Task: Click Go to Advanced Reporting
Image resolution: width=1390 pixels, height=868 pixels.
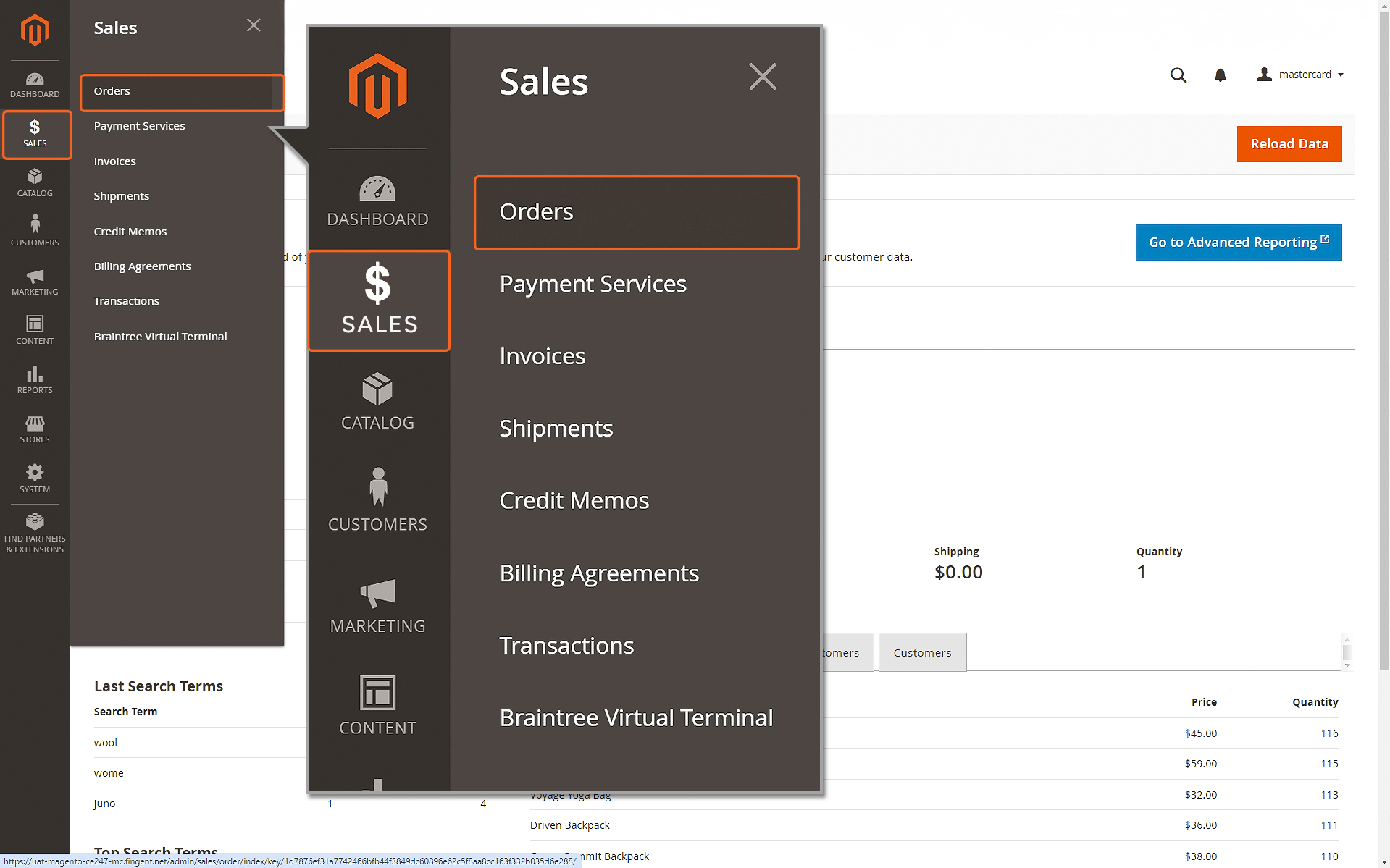Action: tap(1239, 243)
